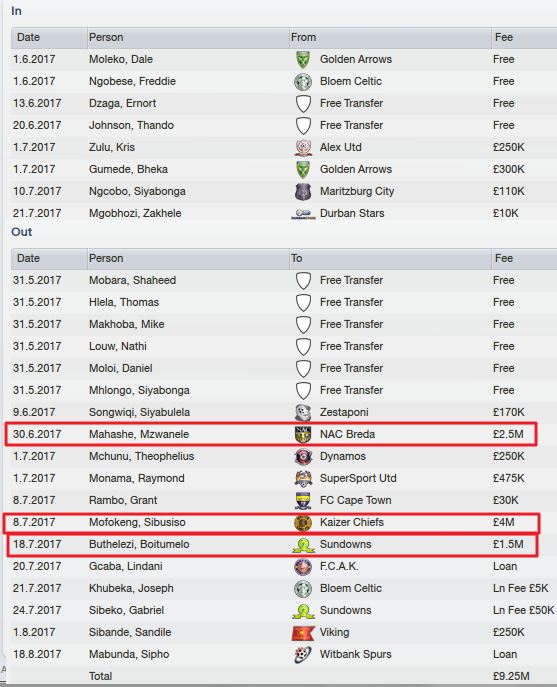Viewport: 557px width, 687px height.
Task: Sort outgoing transfers by Fee column
Action: [525, 259]
